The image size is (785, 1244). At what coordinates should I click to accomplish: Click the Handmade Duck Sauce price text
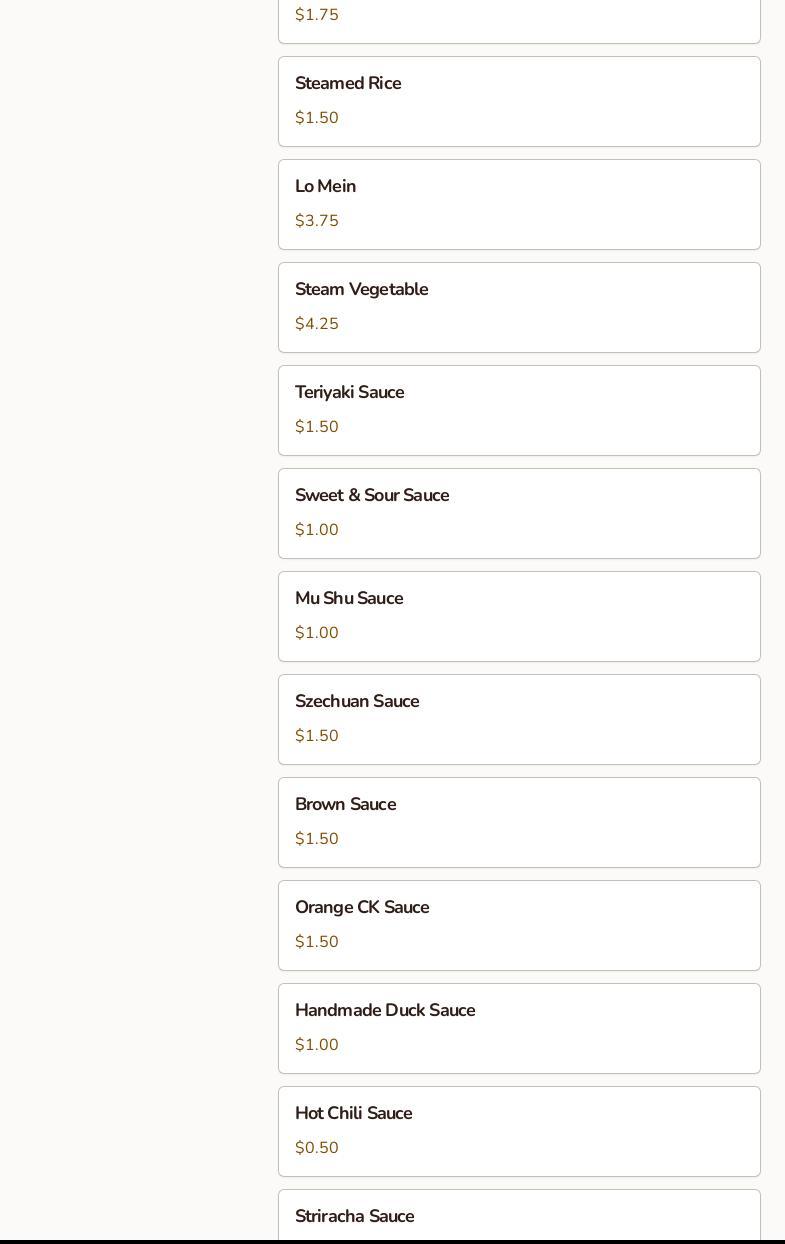(317, 1045)
